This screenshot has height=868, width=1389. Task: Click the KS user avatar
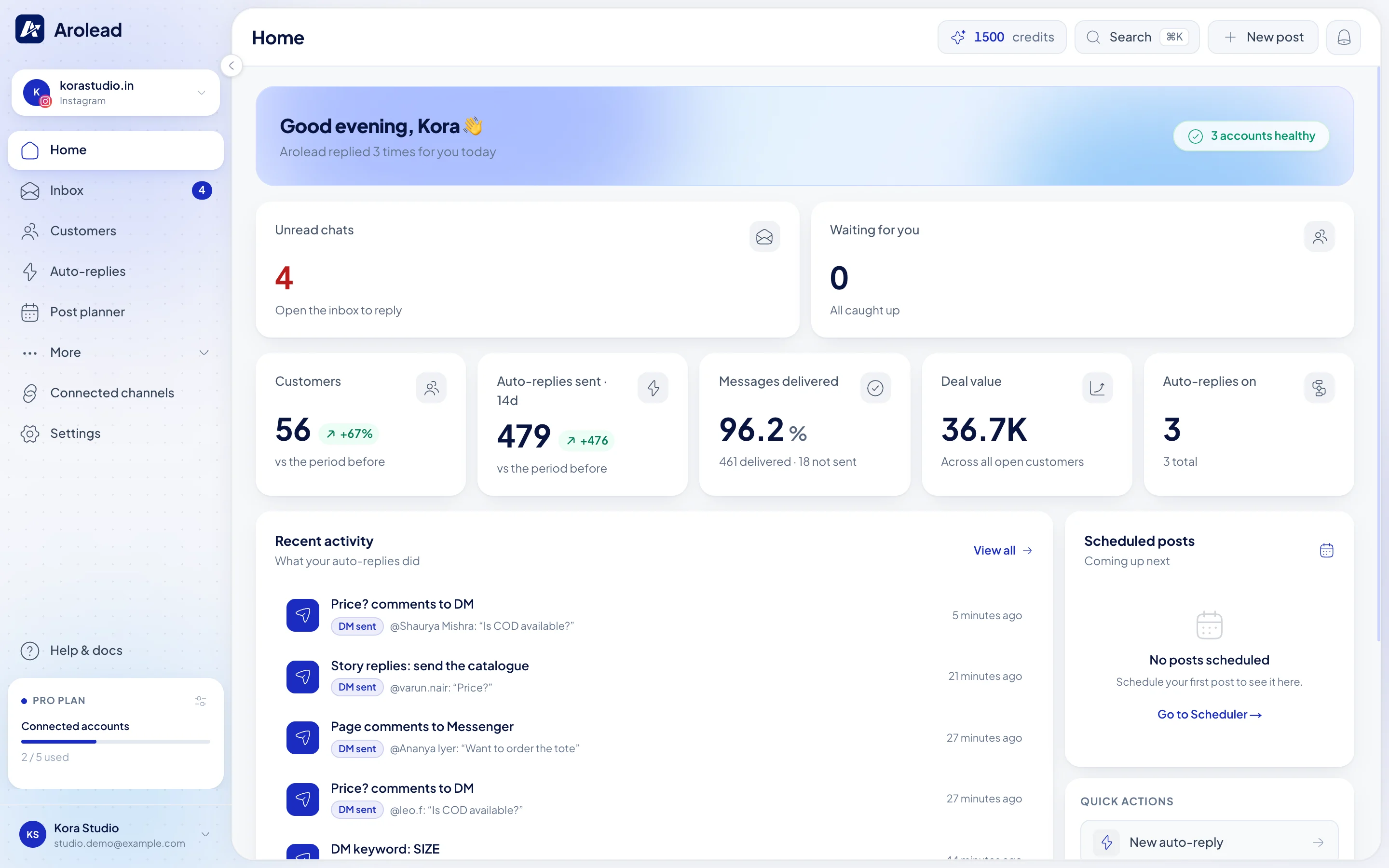click(x=33, y=835)
